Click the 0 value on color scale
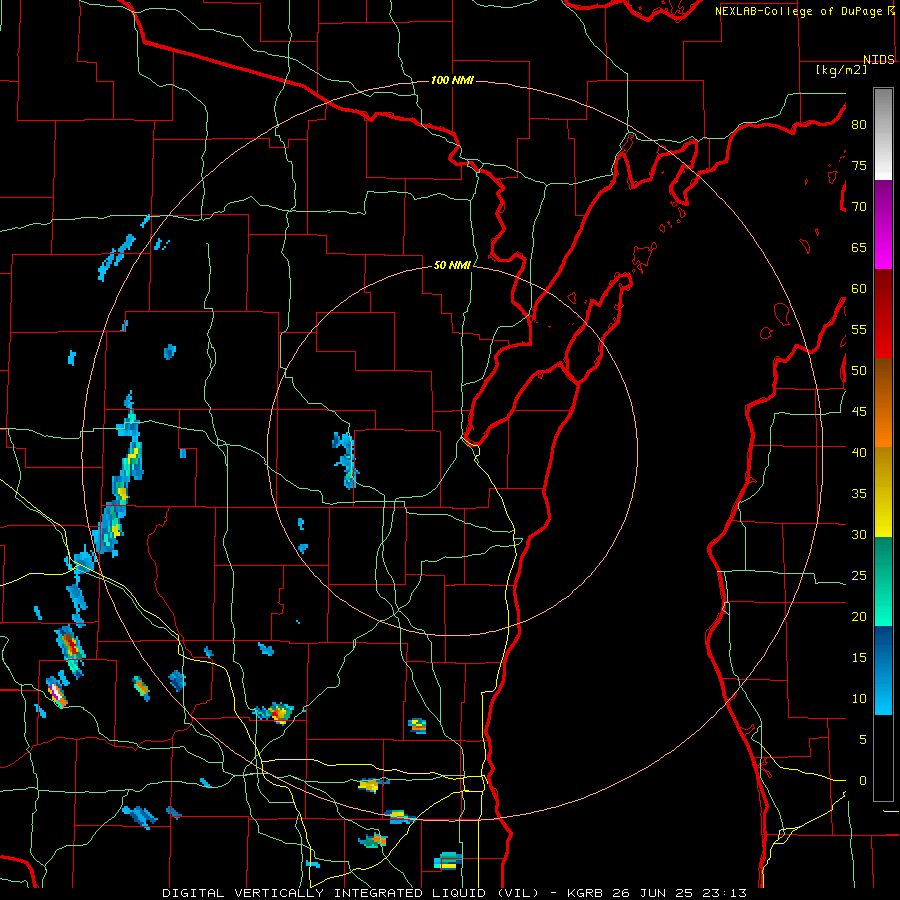The width and height of the screenshot is (900, 900). [863, 781]
